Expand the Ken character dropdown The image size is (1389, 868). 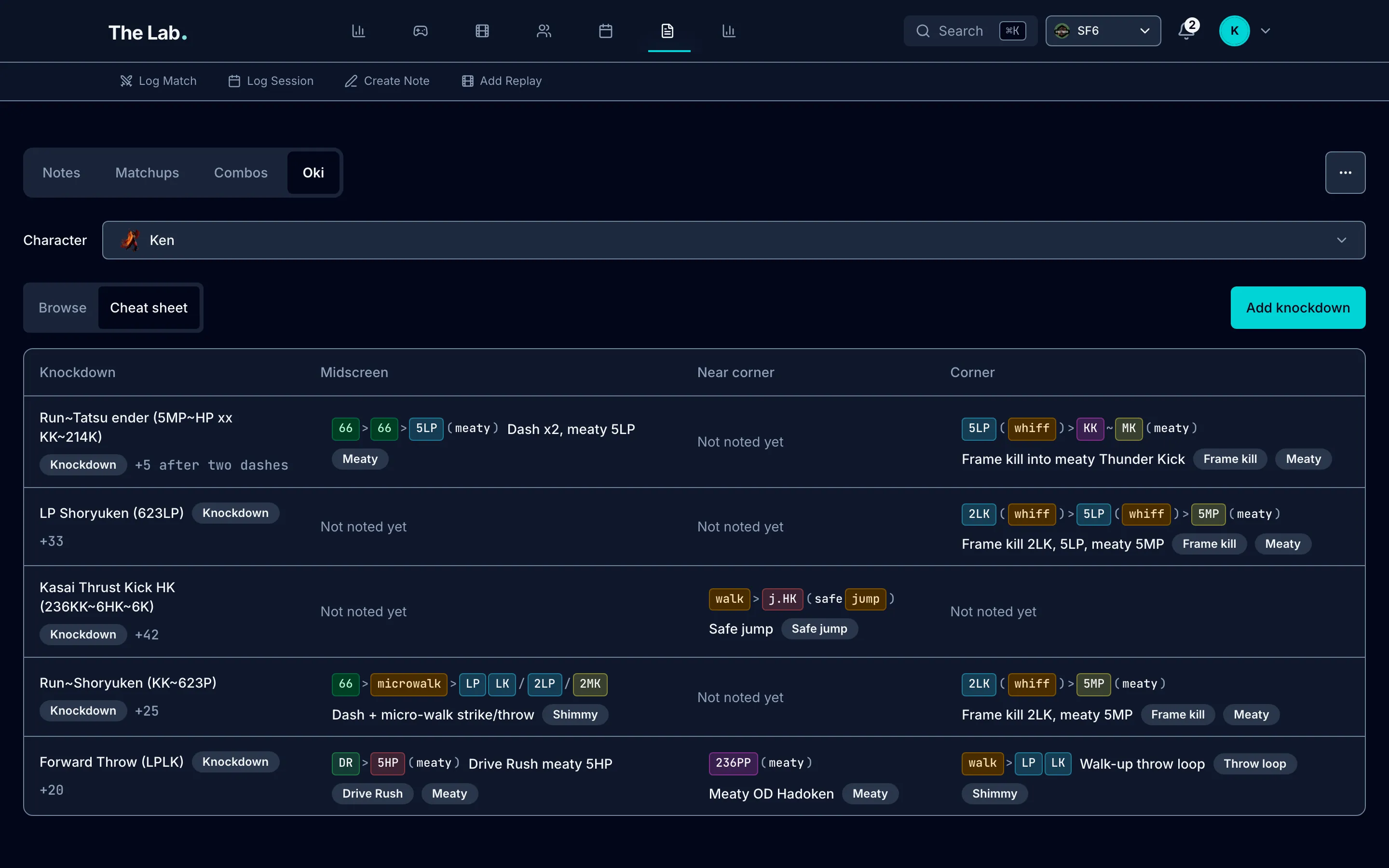point(734,240)
